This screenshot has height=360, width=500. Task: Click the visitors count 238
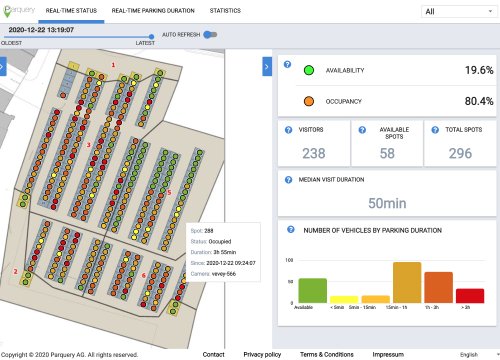(x=314, y=153)
